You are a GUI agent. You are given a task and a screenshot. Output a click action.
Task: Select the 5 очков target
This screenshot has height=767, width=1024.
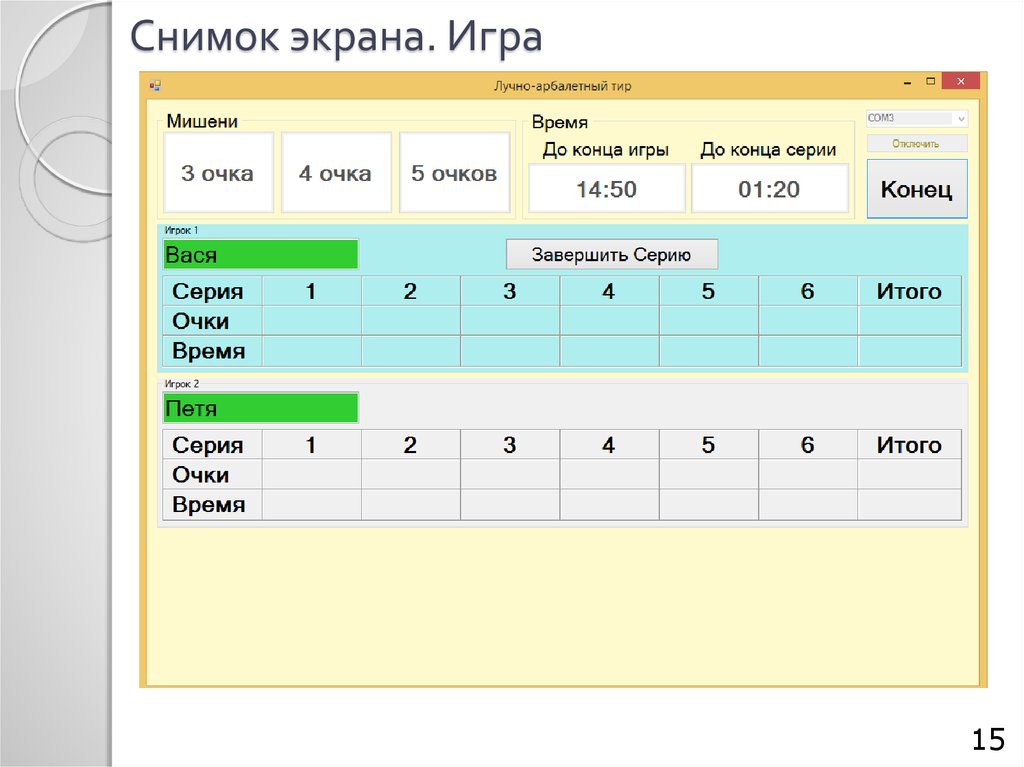point(455,172)
